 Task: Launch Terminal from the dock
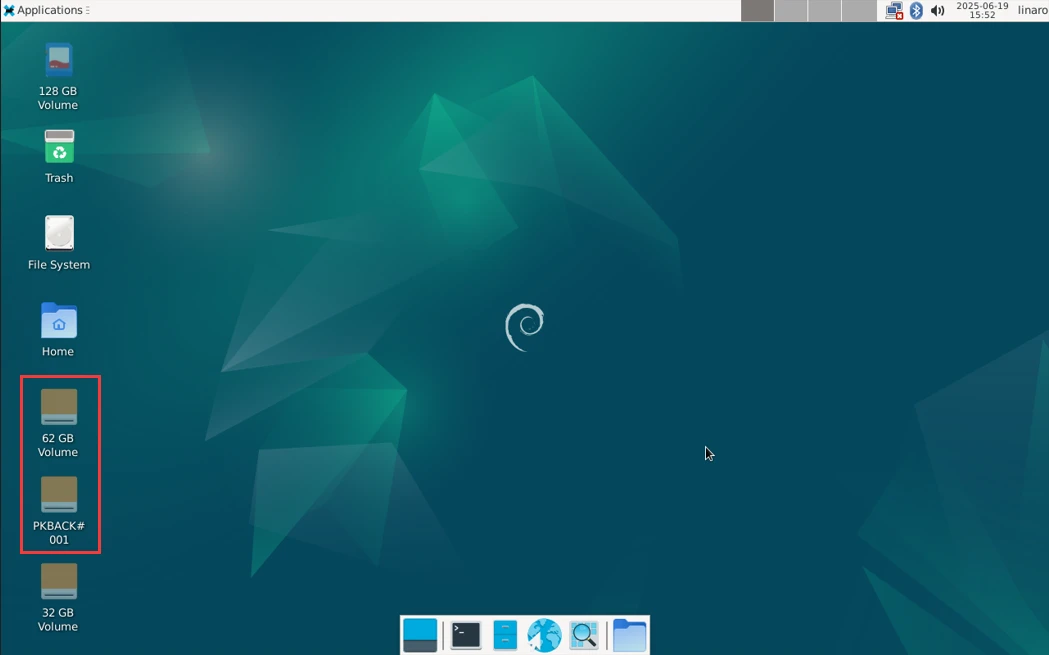466,635
